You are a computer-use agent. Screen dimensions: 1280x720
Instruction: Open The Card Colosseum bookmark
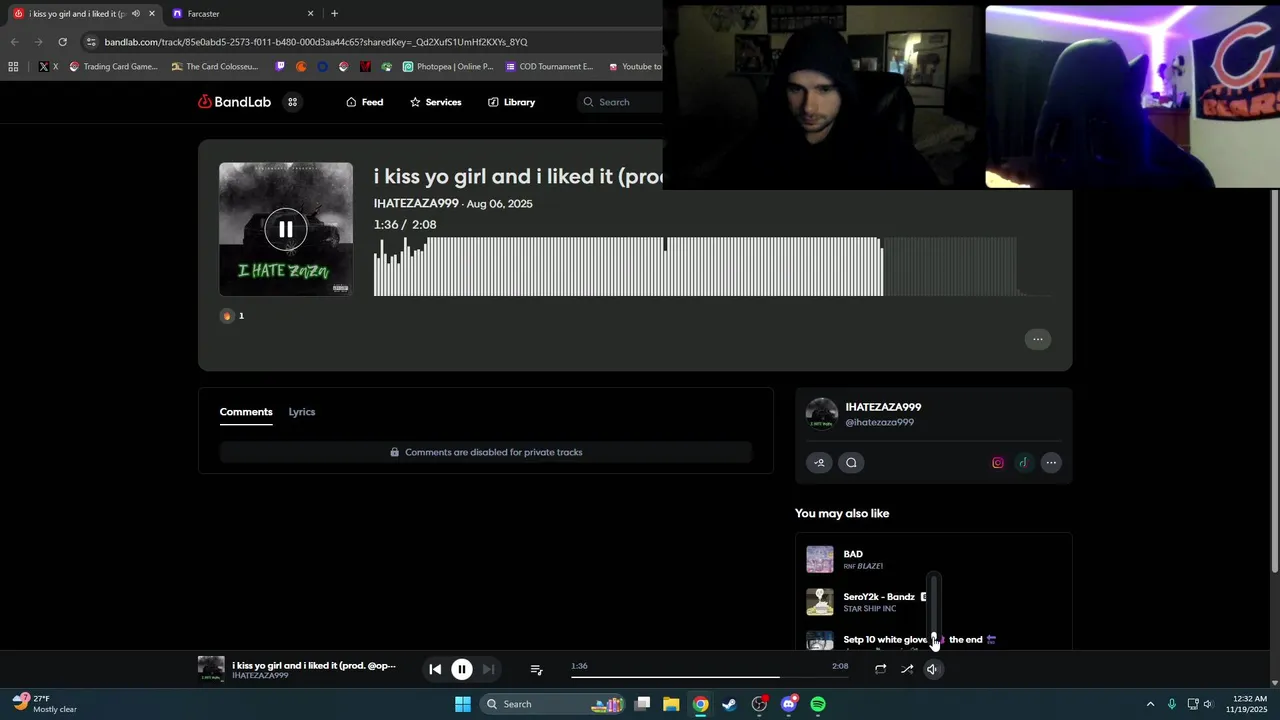215,67
